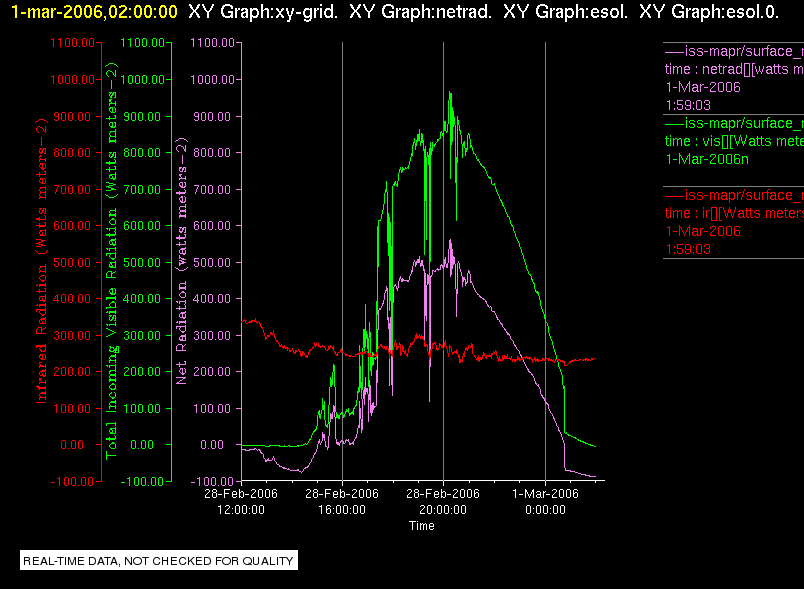Select the XY Graph:xy-grid title label
The image size is (804, 589).
tap(263, 12)
